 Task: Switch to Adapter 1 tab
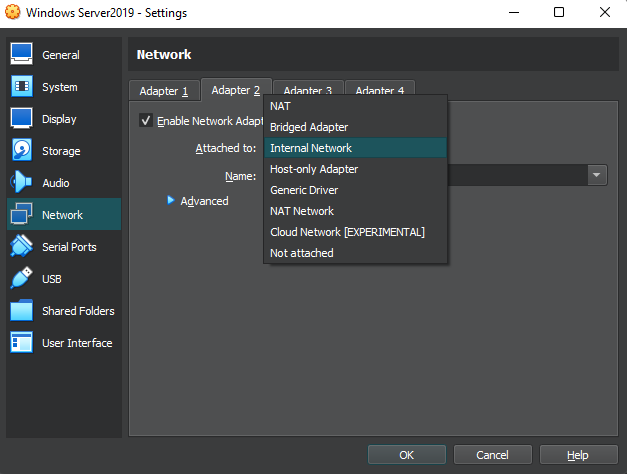(164, 91)
